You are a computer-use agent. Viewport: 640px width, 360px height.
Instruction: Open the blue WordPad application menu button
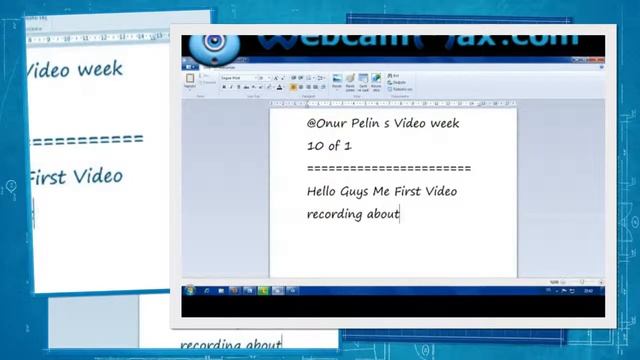click(190, 67)
